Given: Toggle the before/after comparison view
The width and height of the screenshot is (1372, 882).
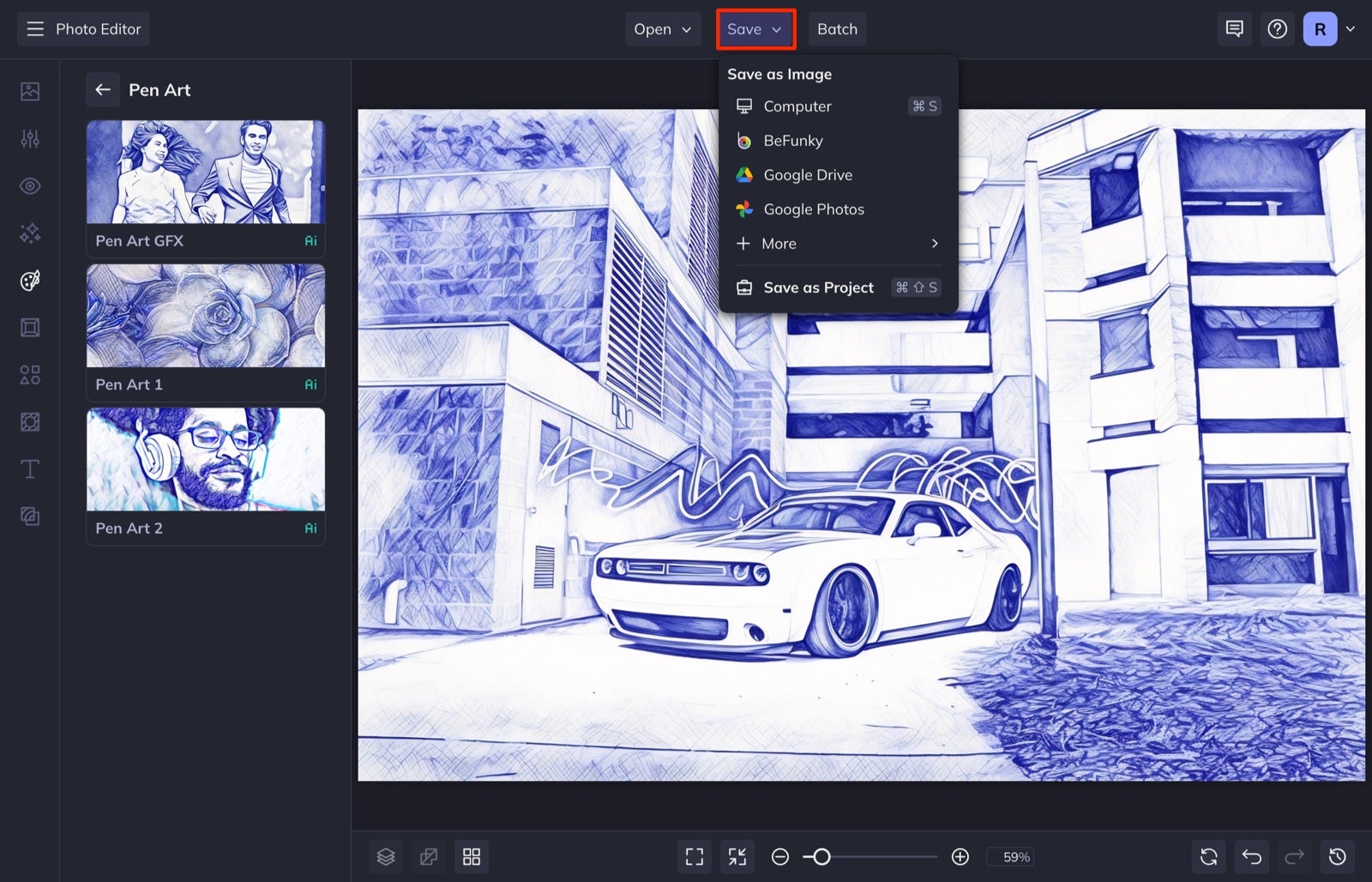Looking at the screenshot, I should [x=429, y=856].
